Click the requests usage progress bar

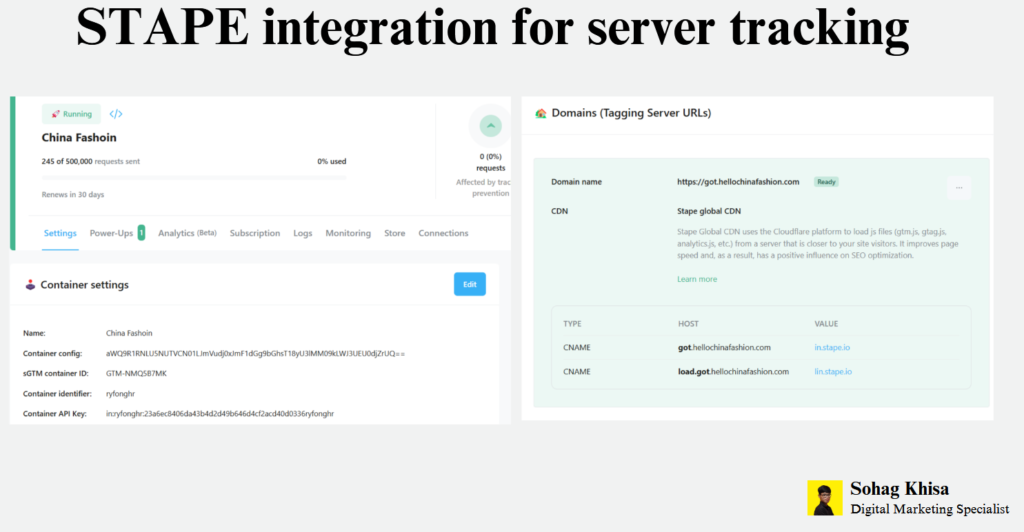[194, 178]
